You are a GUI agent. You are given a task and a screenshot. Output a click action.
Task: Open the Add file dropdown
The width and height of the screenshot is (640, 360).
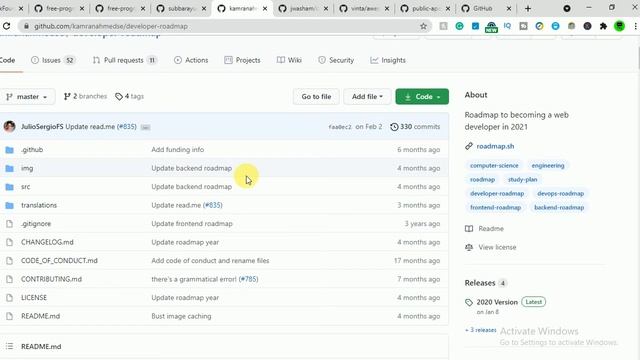click(x=367, y=97)
